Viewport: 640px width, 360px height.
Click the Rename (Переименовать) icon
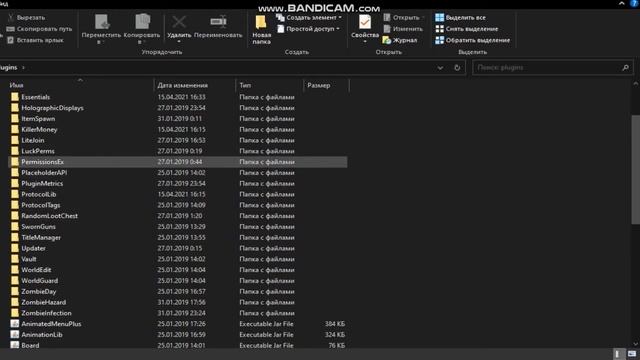pyautogui.click(x=218, y=22)
